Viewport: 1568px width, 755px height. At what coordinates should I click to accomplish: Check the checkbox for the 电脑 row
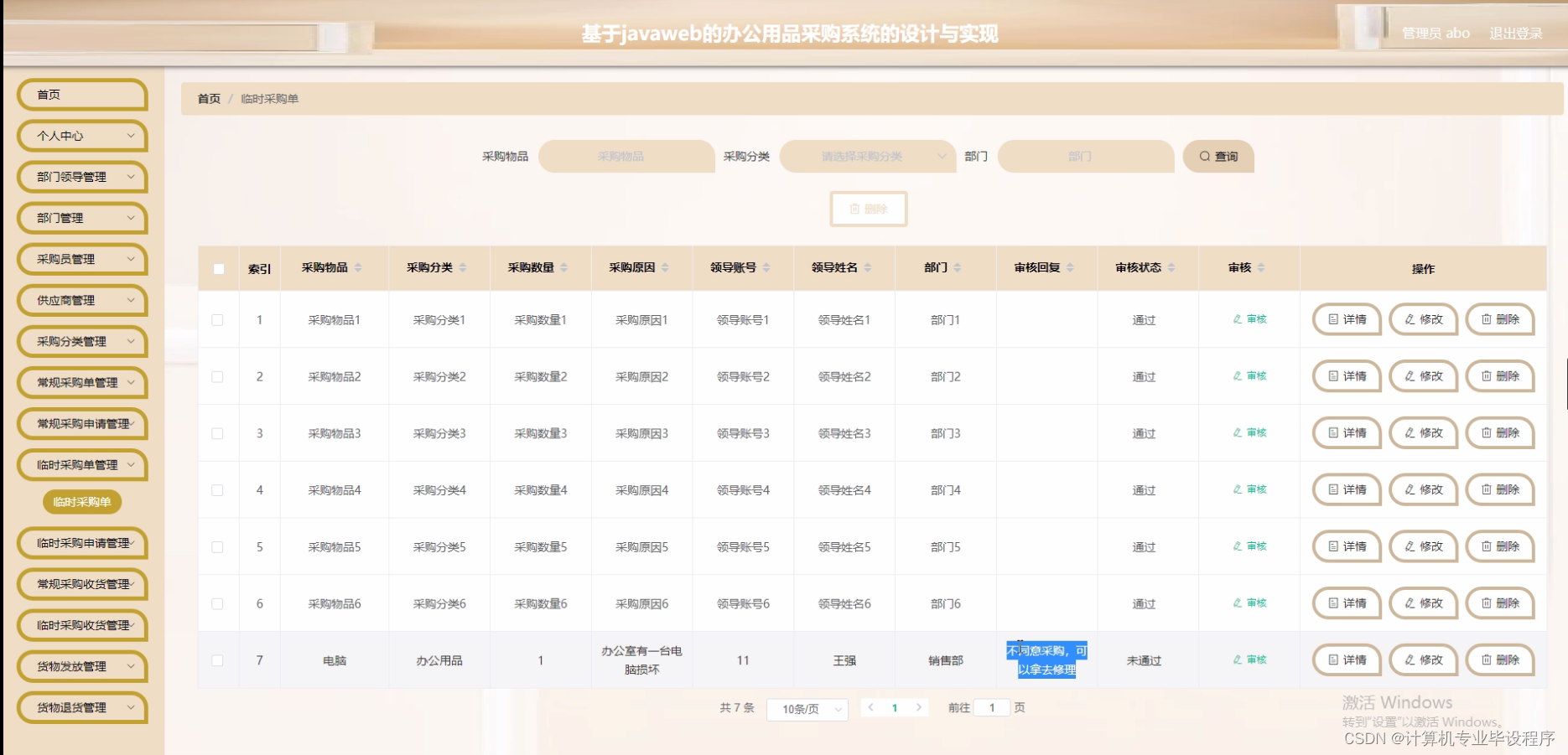218,659
